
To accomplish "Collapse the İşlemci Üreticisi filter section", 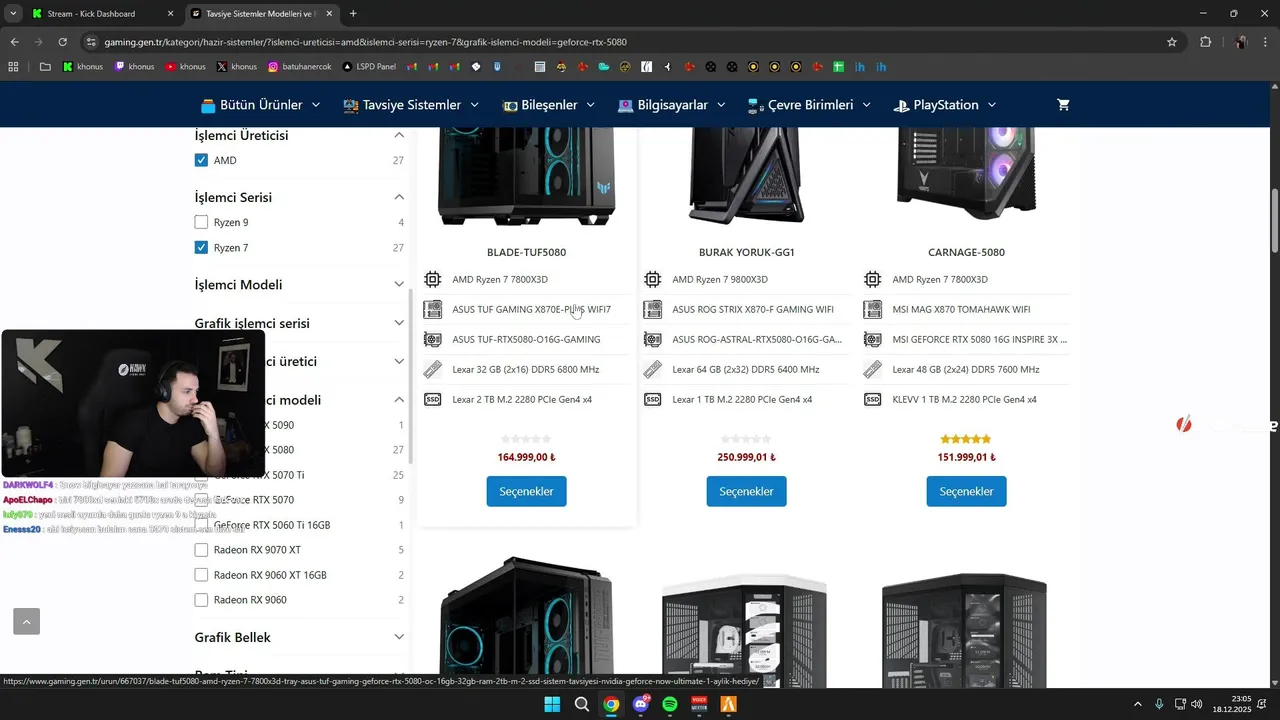I will pyautogui.click(x=398, y=135).
